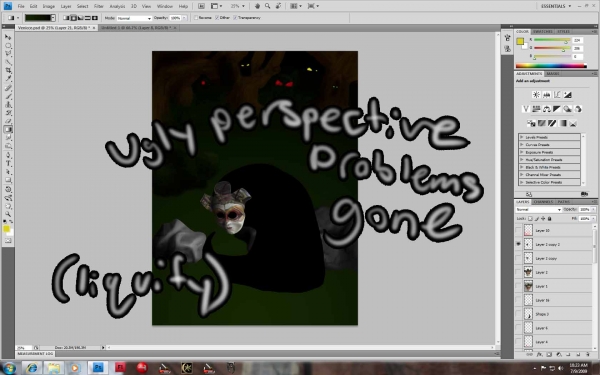This screenshot has height=375, width=600.
Task: Enable the Reverse gradient checkbox
Action: (x=196, y=18)
